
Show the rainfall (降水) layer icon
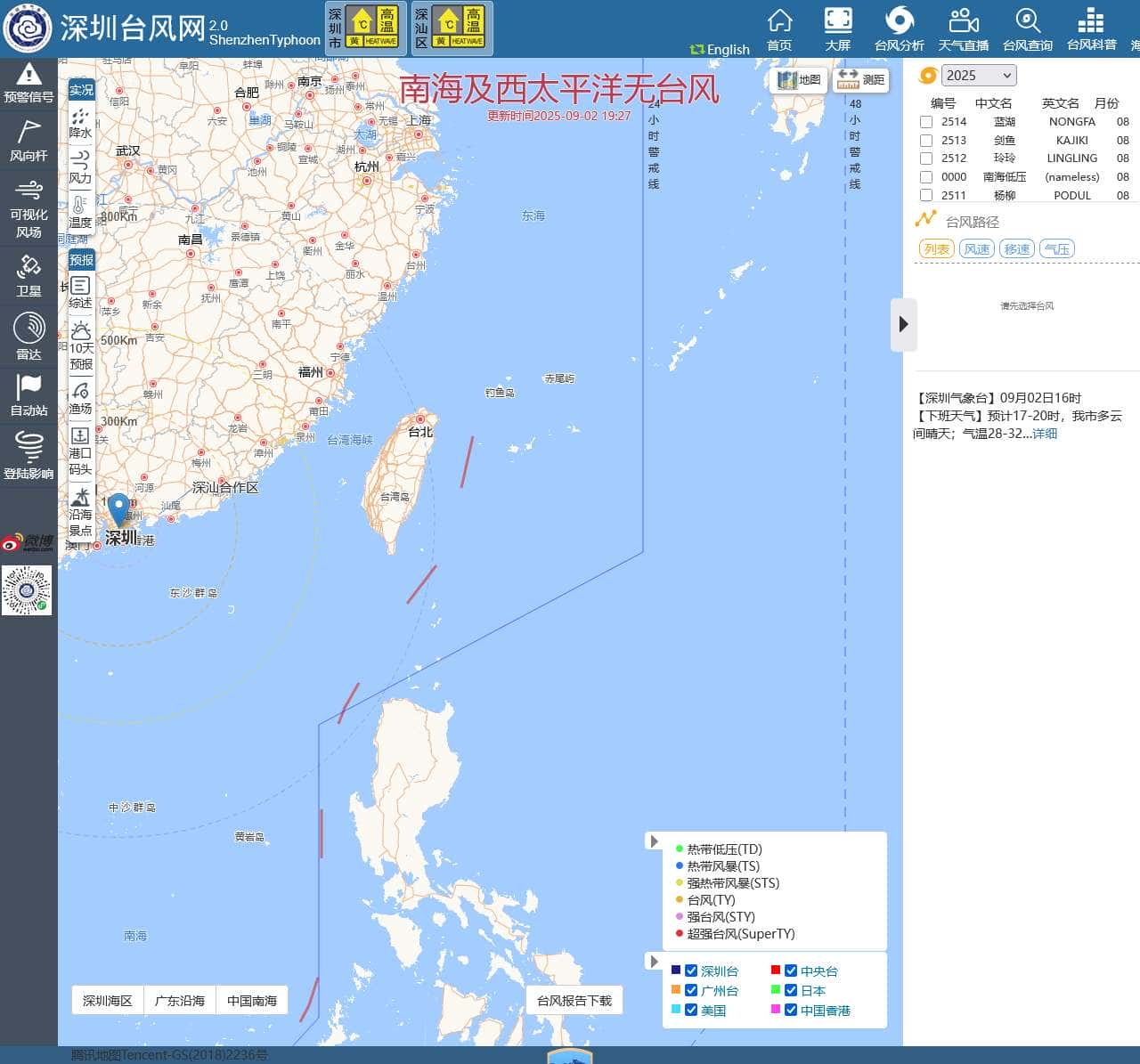coord(80,123)
